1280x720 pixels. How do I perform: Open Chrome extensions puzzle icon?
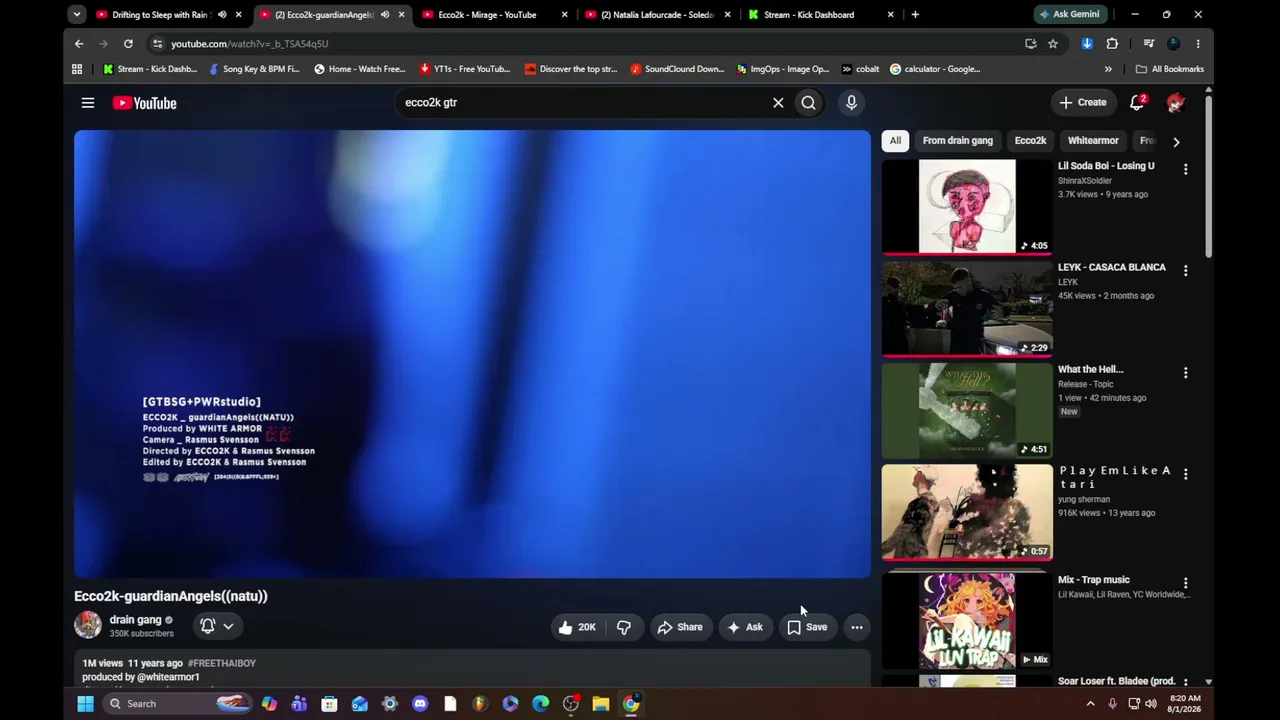(x=1112, y=44)
